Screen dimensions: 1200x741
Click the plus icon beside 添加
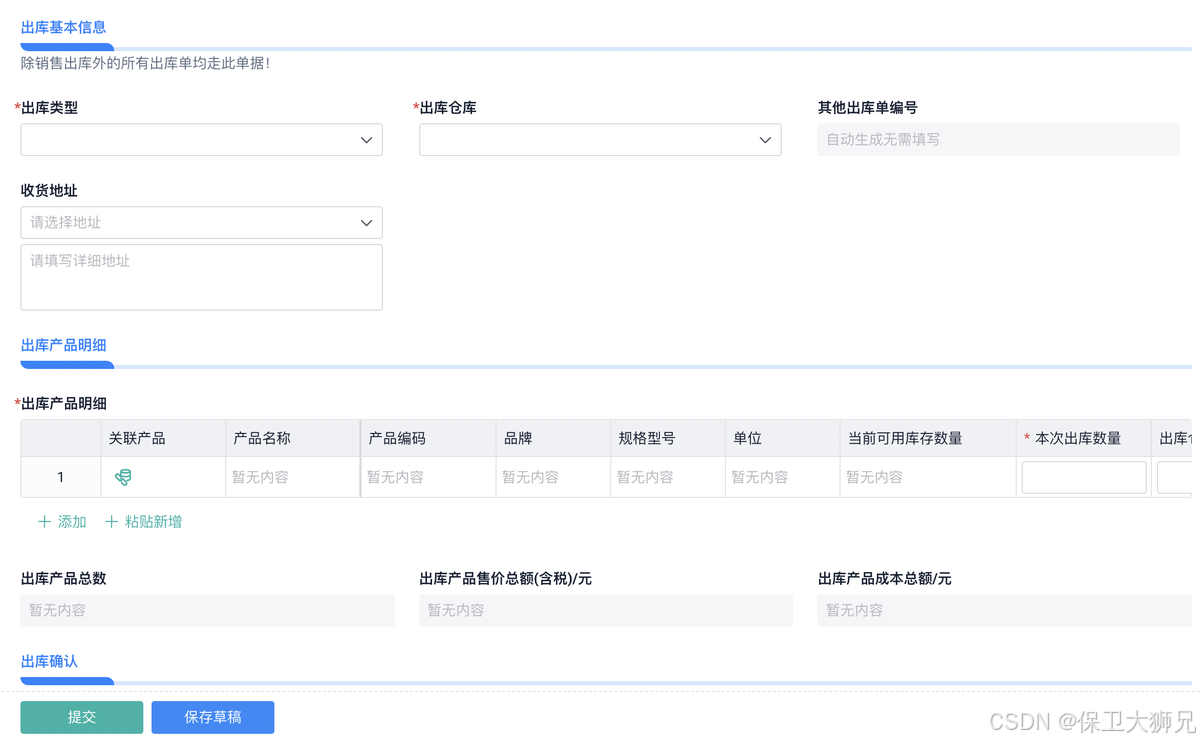(44, 522)
